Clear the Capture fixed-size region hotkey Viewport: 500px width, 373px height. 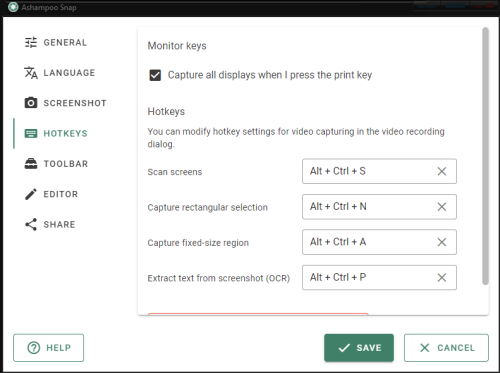pos(442,242)
